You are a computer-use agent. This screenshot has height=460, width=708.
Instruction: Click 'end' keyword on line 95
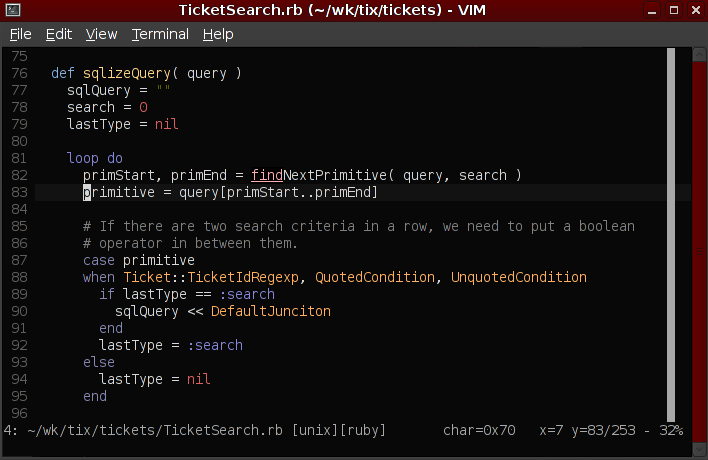[95, 396]
